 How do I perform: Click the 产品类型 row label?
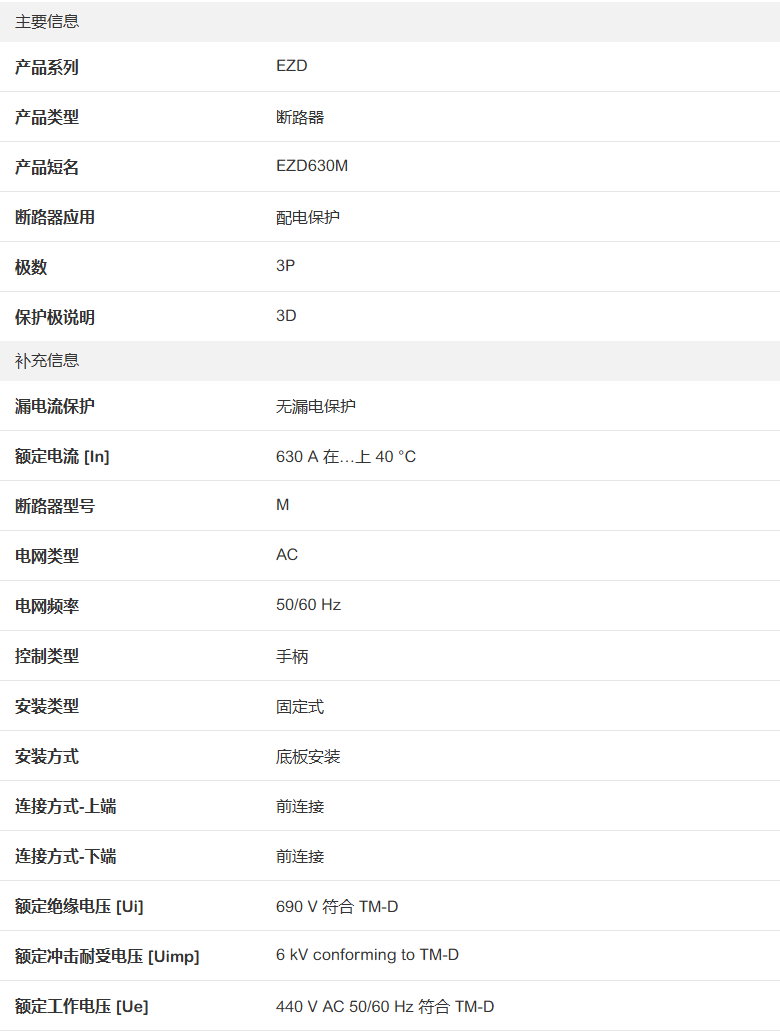pos(47,117)
